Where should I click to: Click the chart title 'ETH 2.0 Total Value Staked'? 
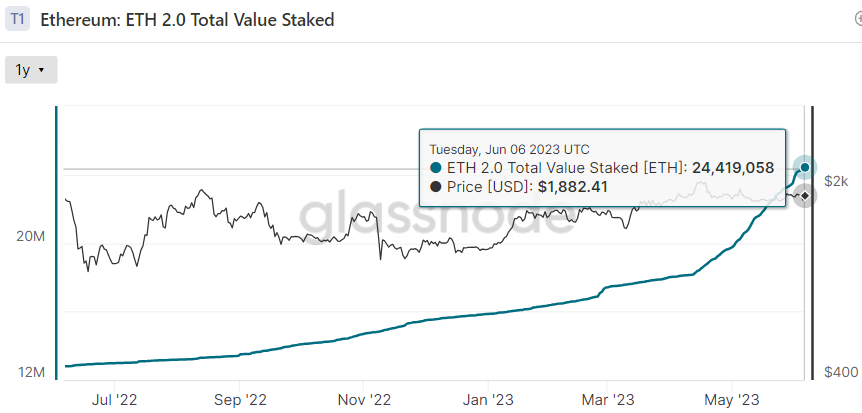187,19
